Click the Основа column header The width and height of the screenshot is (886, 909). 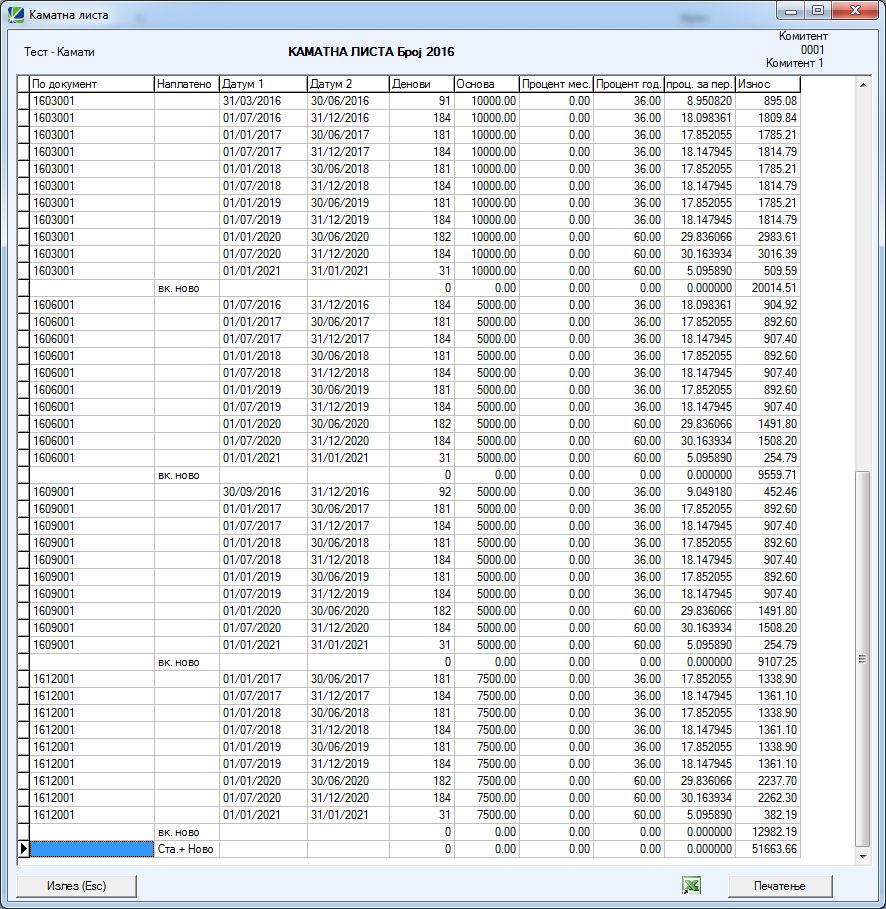coord(486,84)
